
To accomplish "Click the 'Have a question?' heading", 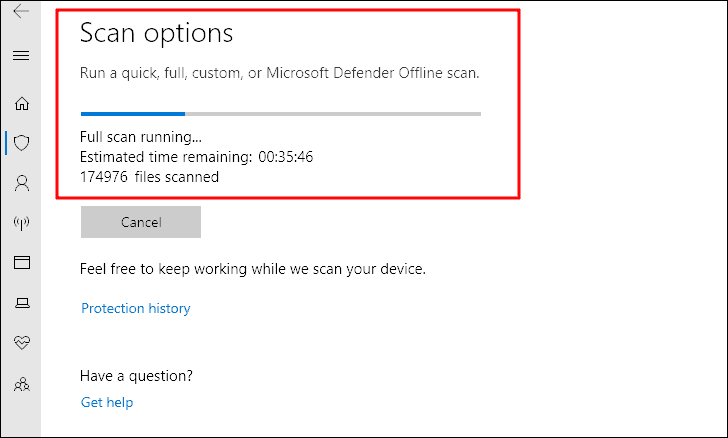I will pyautogui.click(x=136, y=376).
